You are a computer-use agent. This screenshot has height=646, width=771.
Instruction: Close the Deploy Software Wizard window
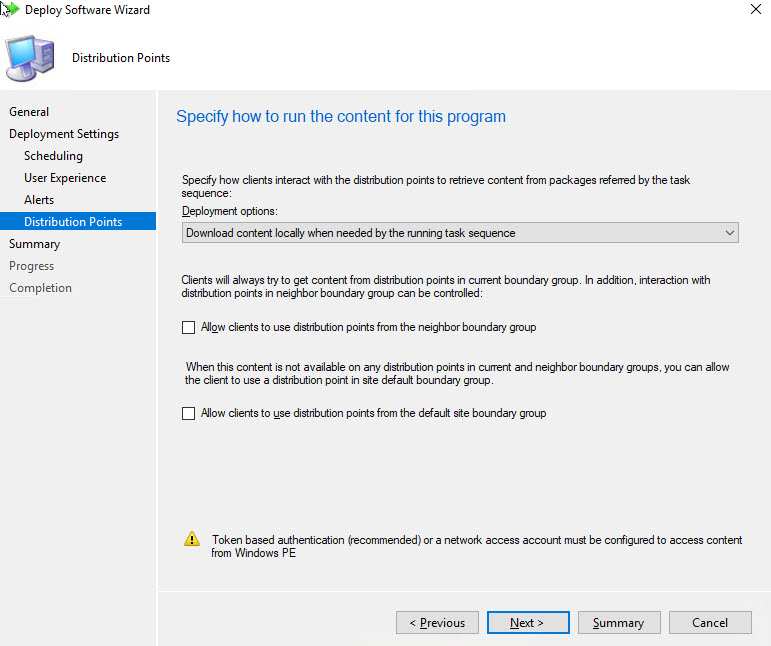pos(752,10)
